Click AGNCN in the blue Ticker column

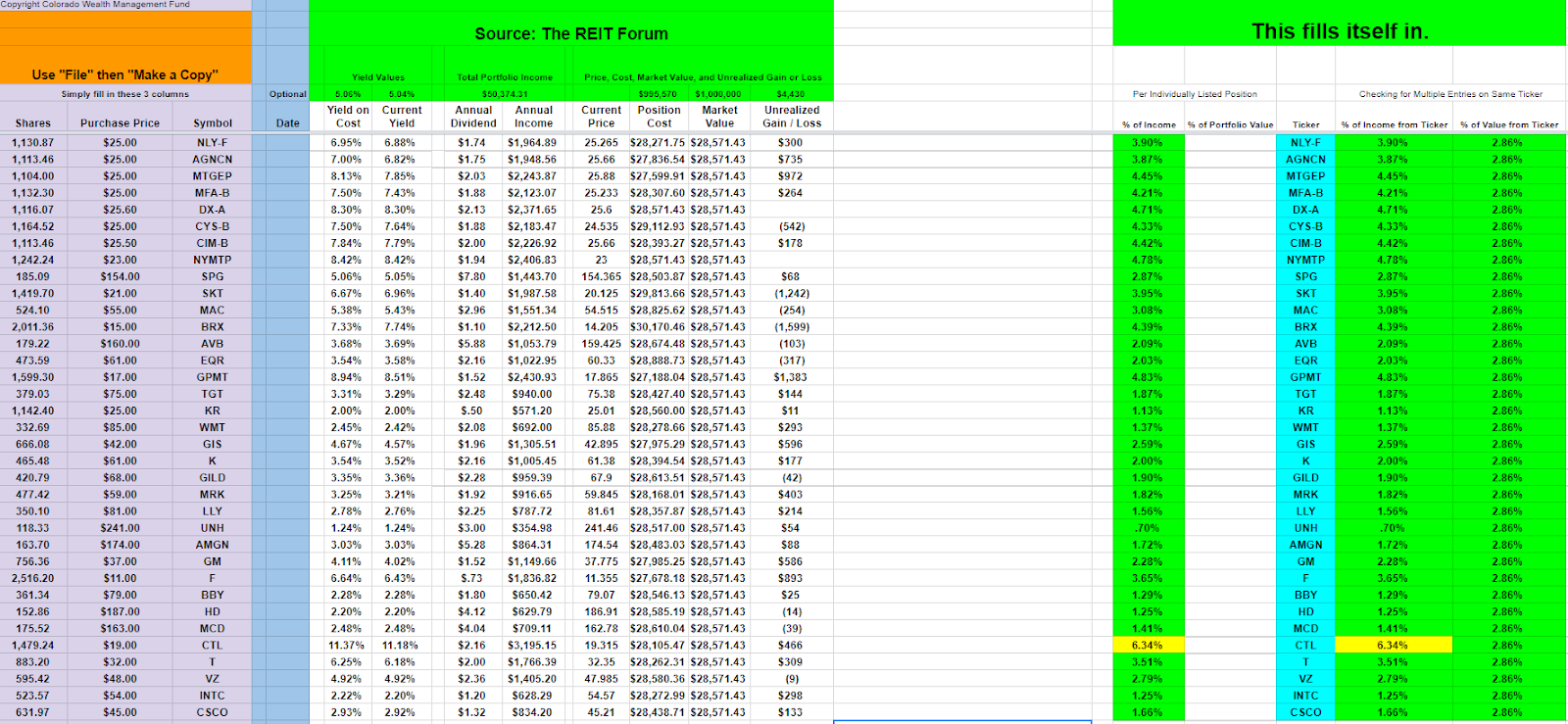(1305, 160)
